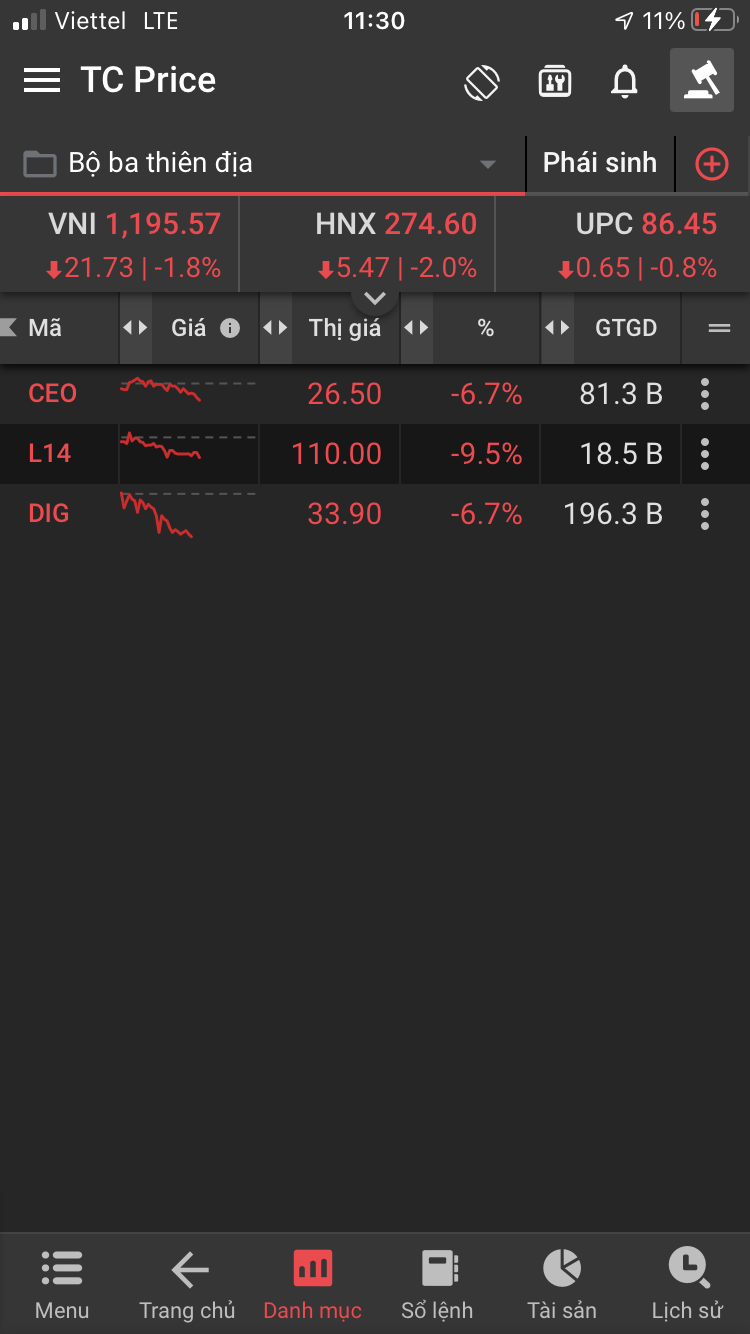Switch to the Tài sản tab
Screen dimensions: 750x1334
[562, 1284]
